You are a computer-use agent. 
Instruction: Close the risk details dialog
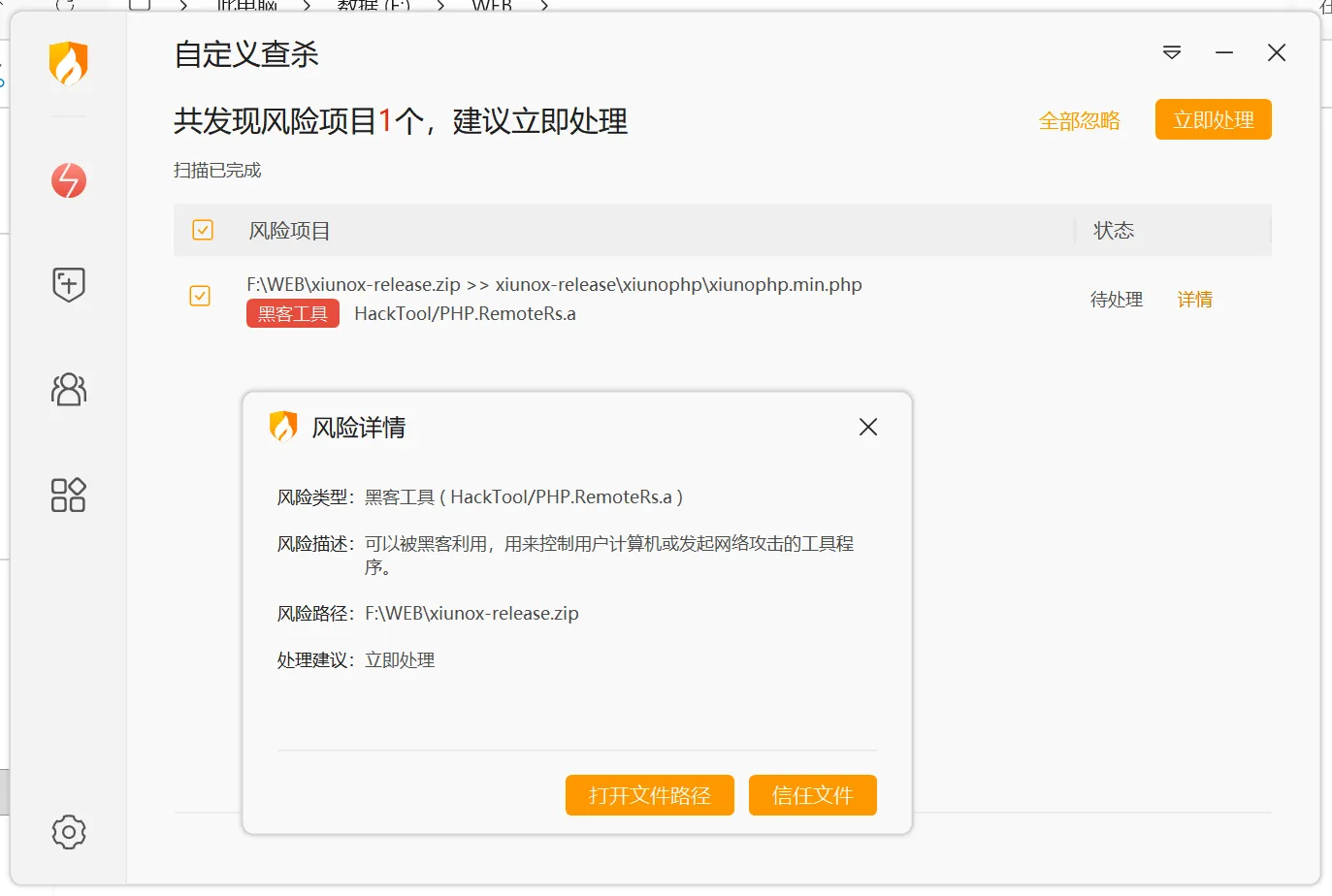click(868, 427)
